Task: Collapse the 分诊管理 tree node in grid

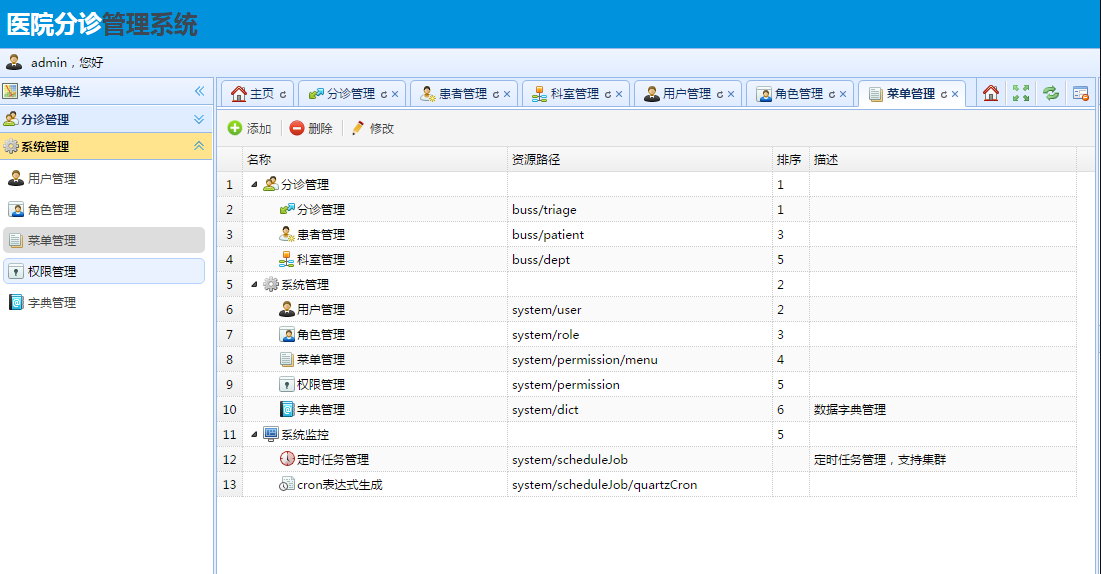Action: pos(254,184)
